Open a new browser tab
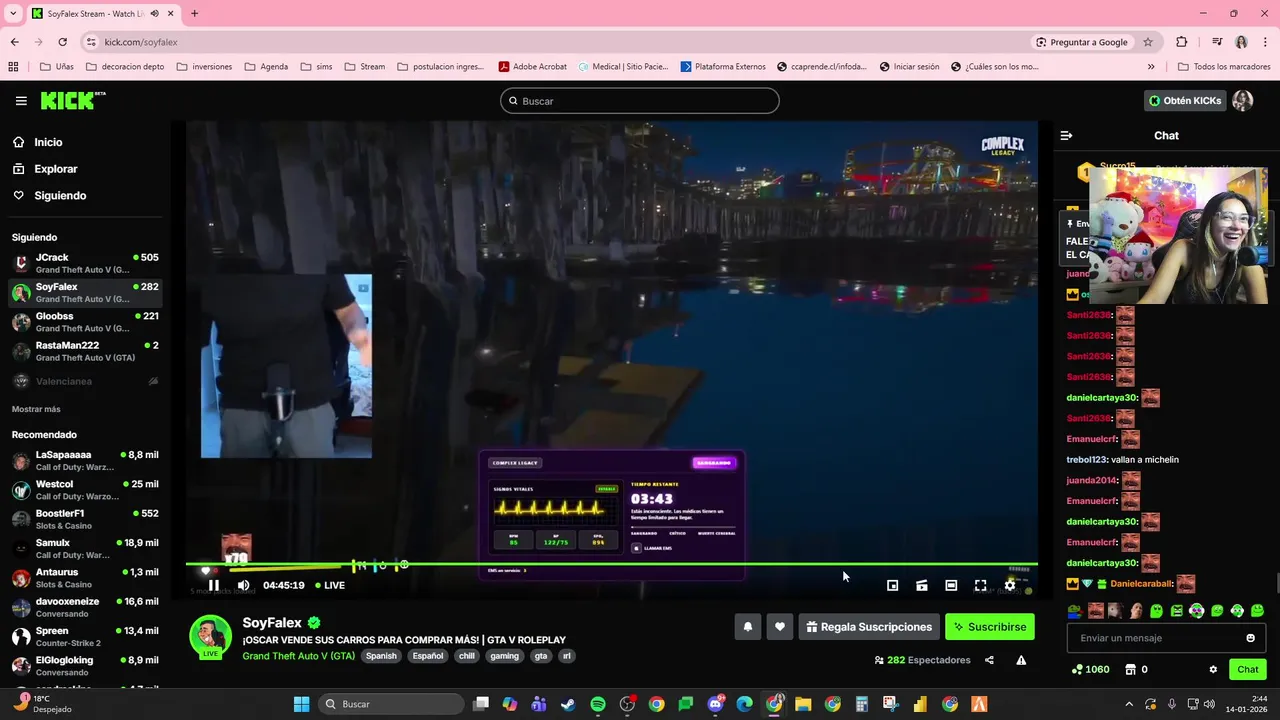 [194, 13]
